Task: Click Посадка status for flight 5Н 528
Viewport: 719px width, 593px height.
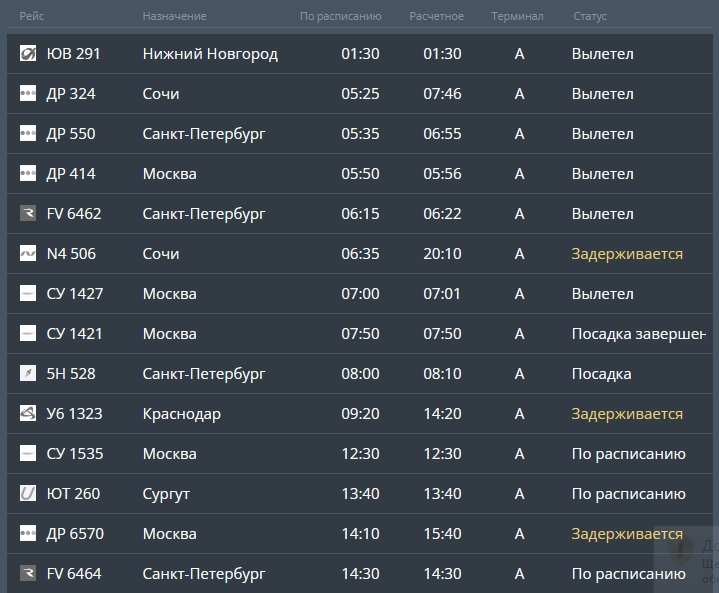Action: (x=601, y=374)
